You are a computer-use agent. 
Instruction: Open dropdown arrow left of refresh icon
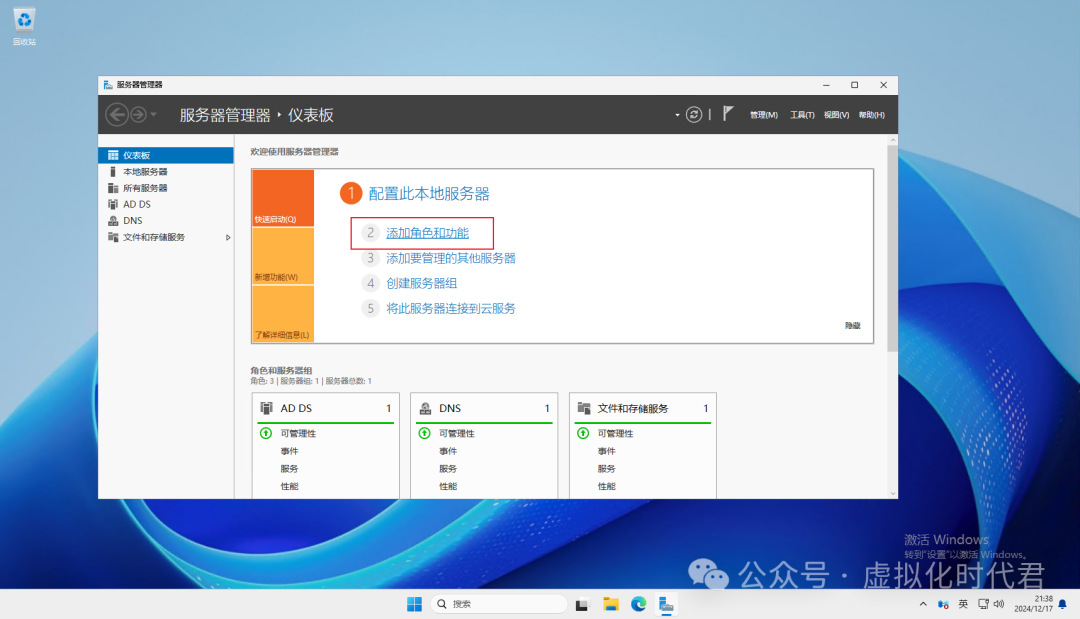677,115
